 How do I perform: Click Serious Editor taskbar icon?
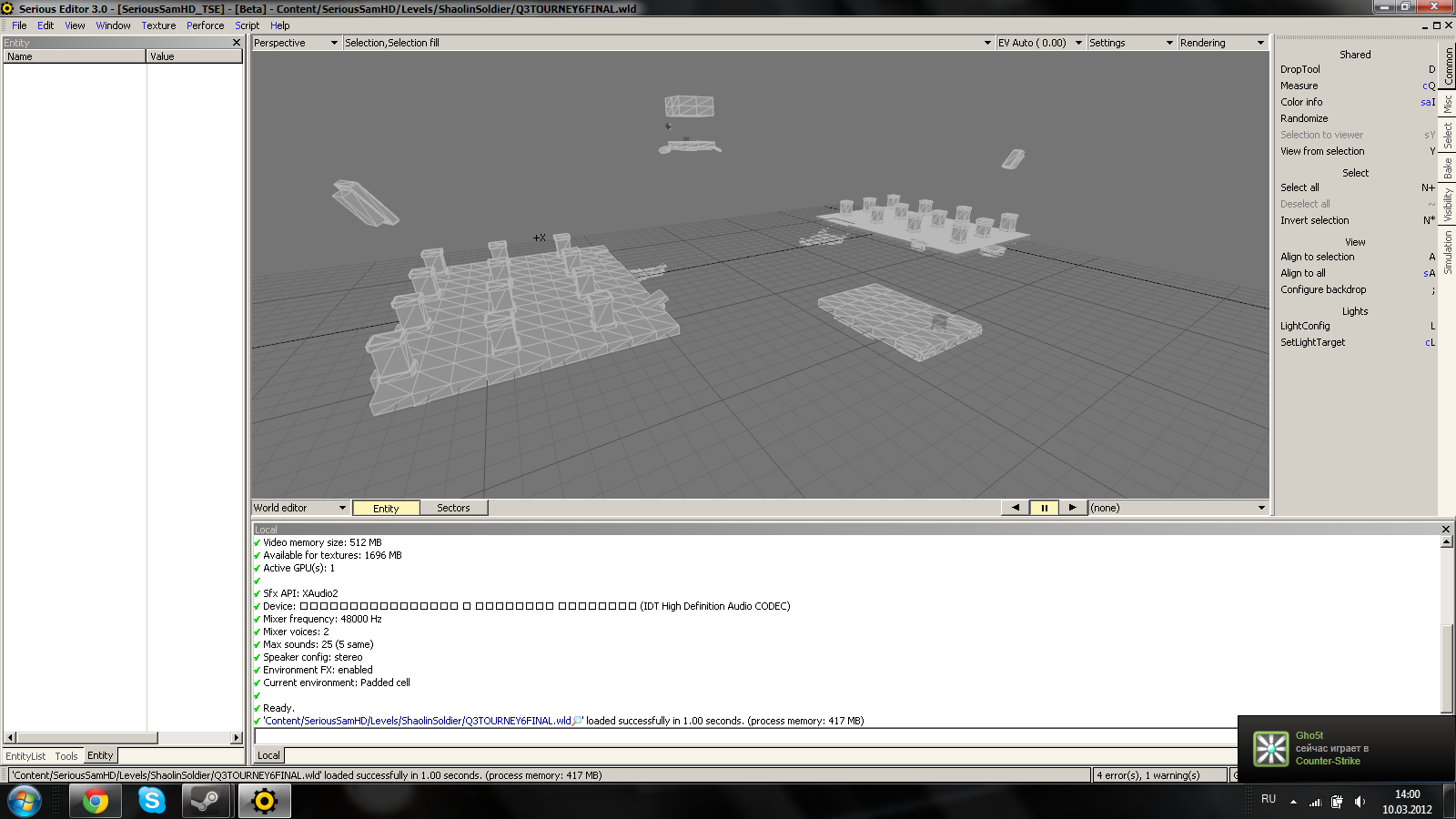click(x=264, y=802)
